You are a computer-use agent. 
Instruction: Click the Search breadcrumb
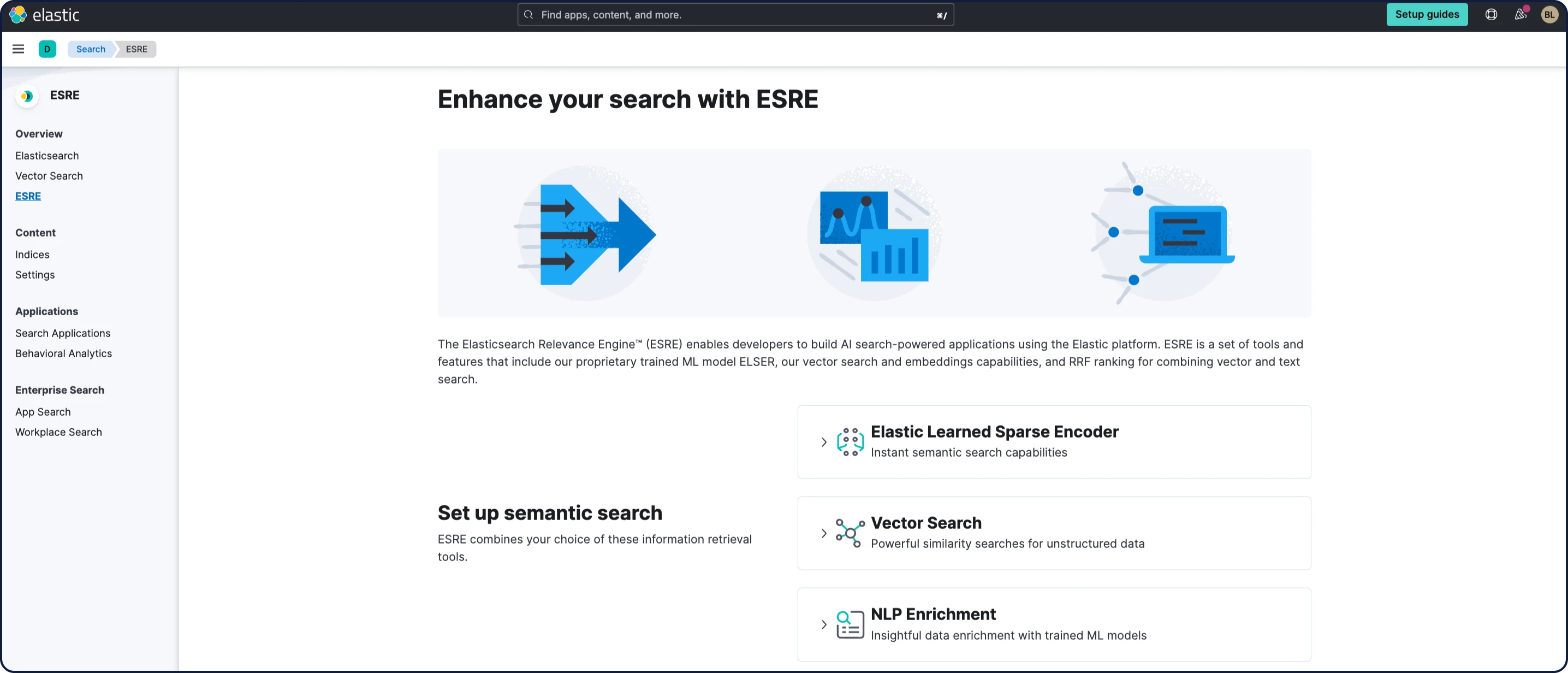[91, 49]
